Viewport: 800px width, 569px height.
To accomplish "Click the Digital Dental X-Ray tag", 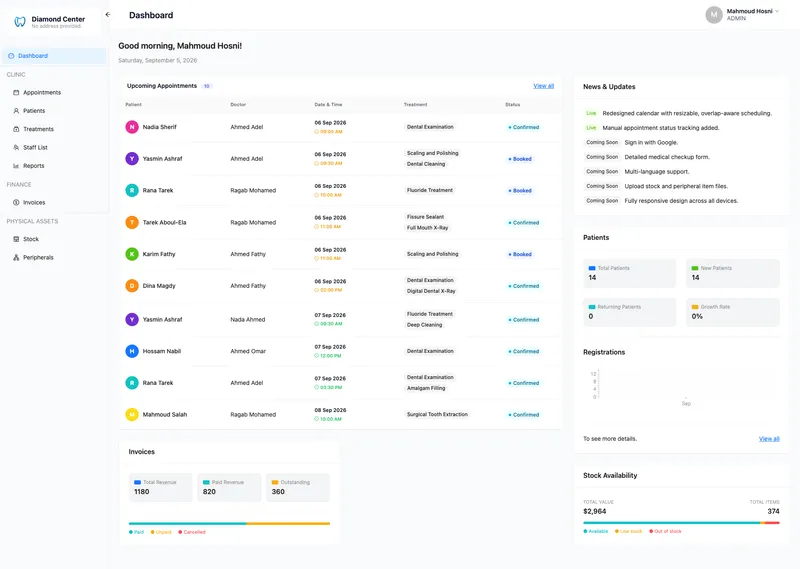I will pyautogui.click(x=431, y=291).
